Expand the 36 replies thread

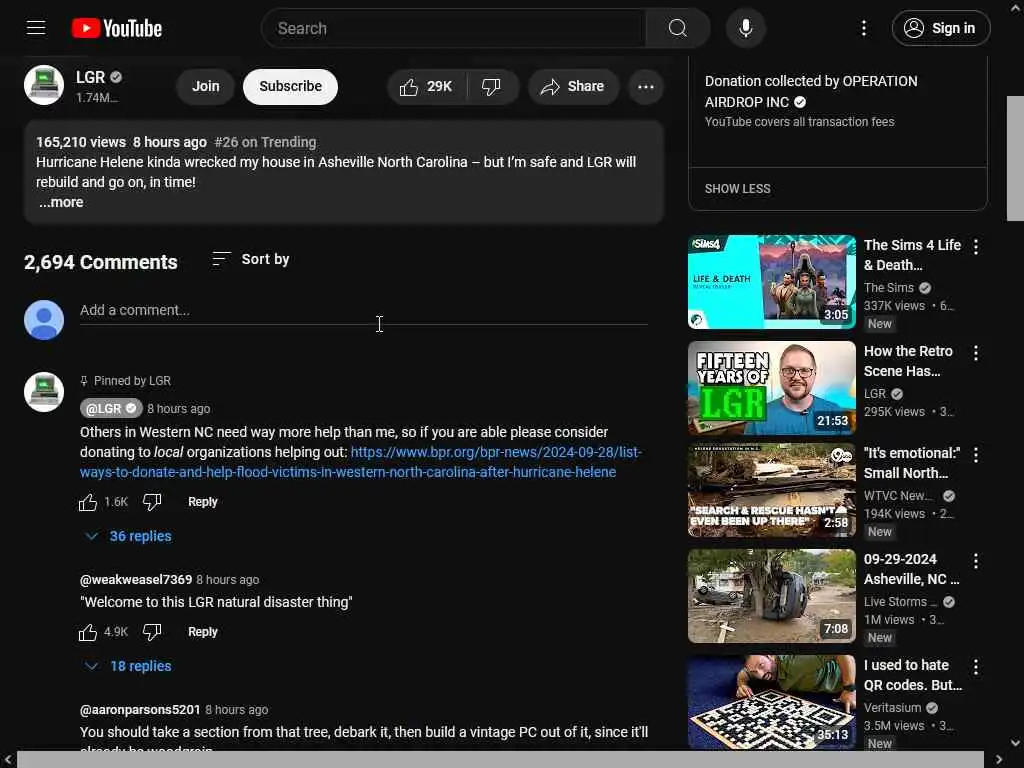pos(129,536)
